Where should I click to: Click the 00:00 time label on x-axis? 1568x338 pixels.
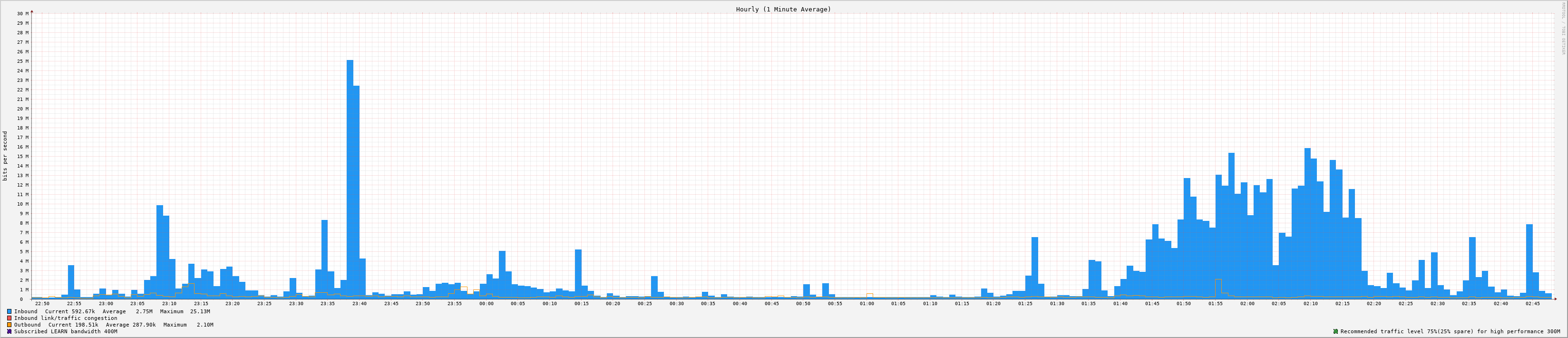(x=487, y=303)
